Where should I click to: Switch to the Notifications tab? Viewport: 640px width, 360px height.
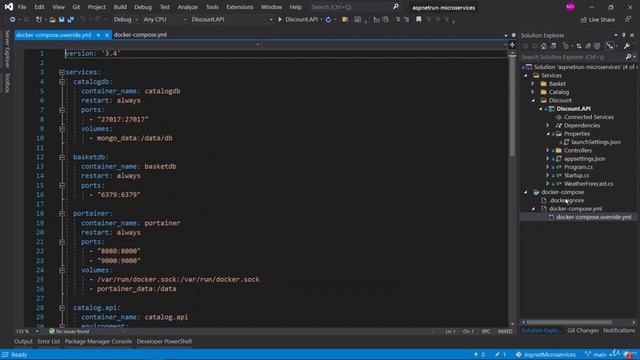619,331
